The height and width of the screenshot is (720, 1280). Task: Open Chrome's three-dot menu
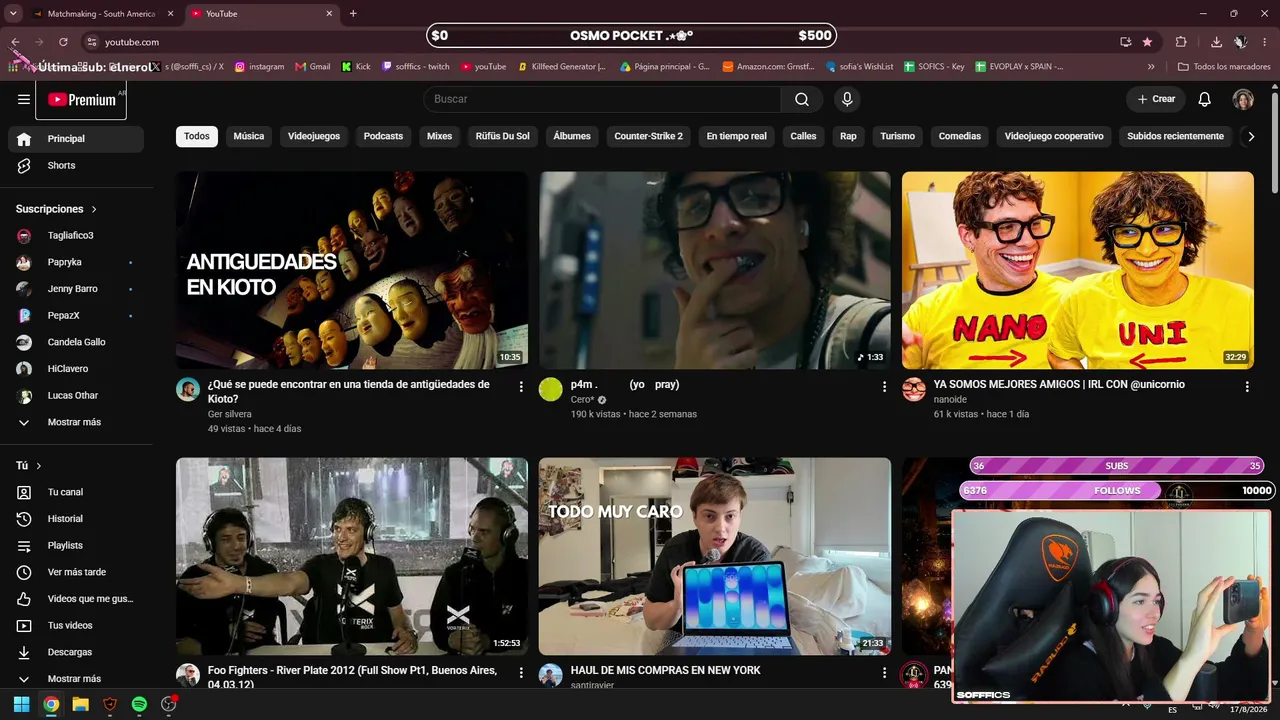(x=1265, y=42)
